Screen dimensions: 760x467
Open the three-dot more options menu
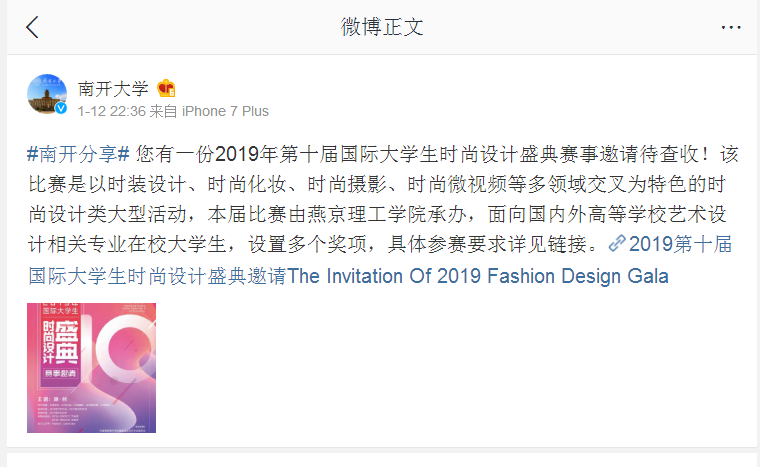click(x=731, y=27)
